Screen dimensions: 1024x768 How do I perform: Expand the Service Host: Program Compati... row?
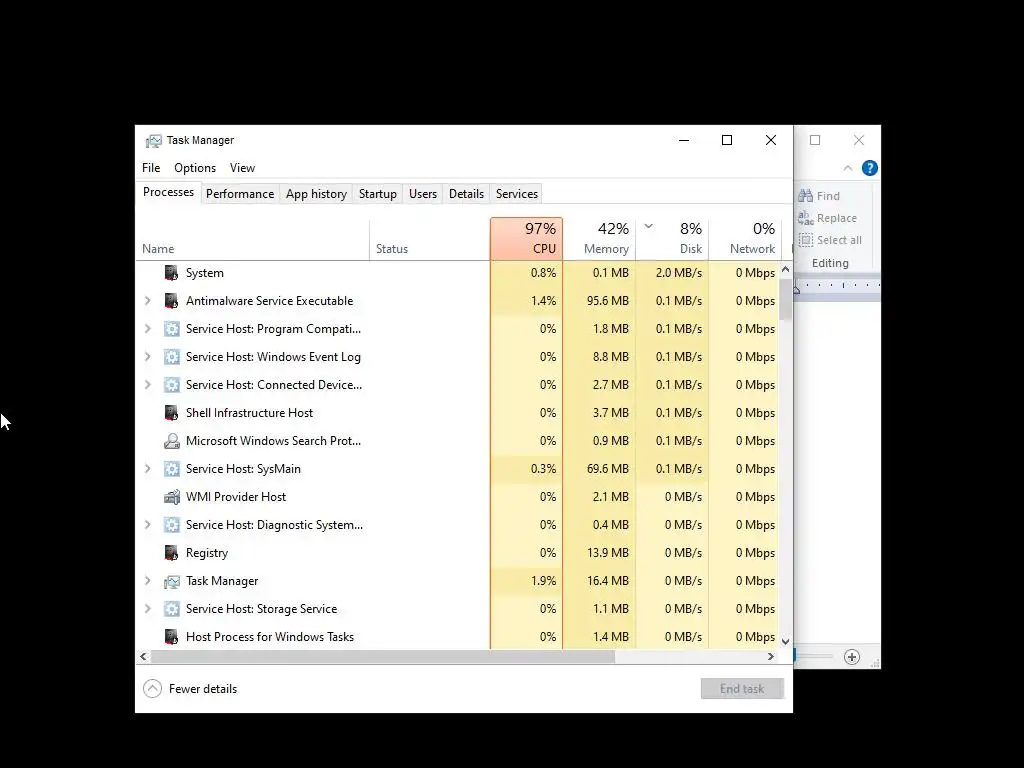click(x=148, y=329)
